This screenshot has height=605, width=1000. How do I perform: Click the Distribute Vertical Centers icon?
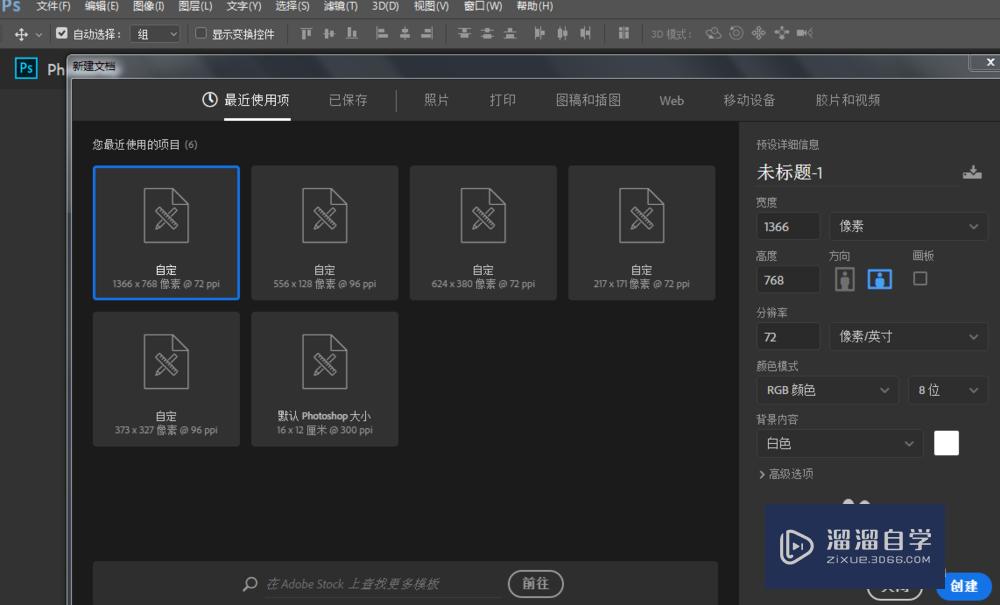pyautogui.click(x=487, y=33)
